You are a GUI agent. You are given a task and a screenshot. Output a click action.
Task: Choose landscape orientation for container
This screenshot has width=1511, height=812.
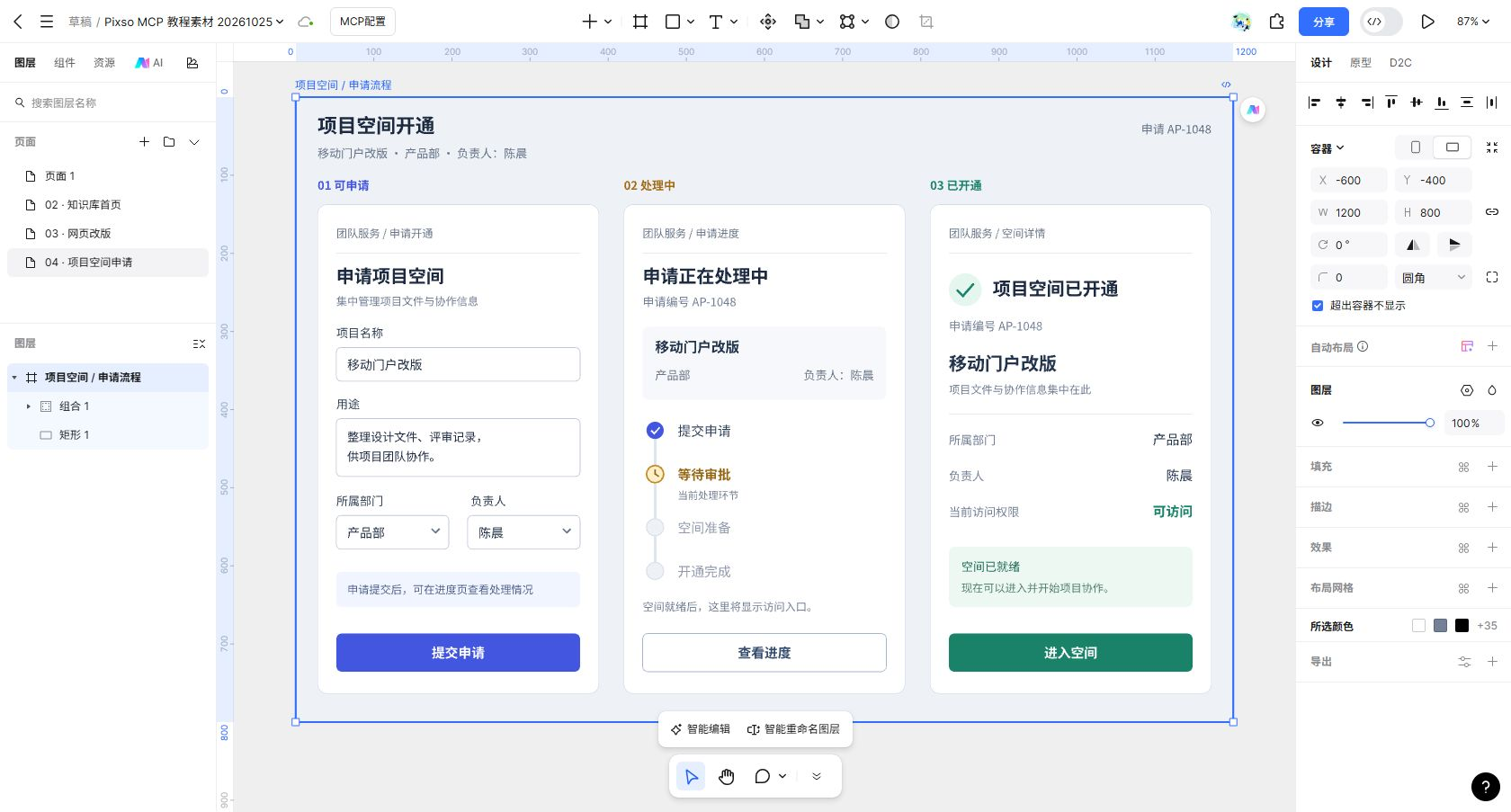click(x=1452, y=147)
